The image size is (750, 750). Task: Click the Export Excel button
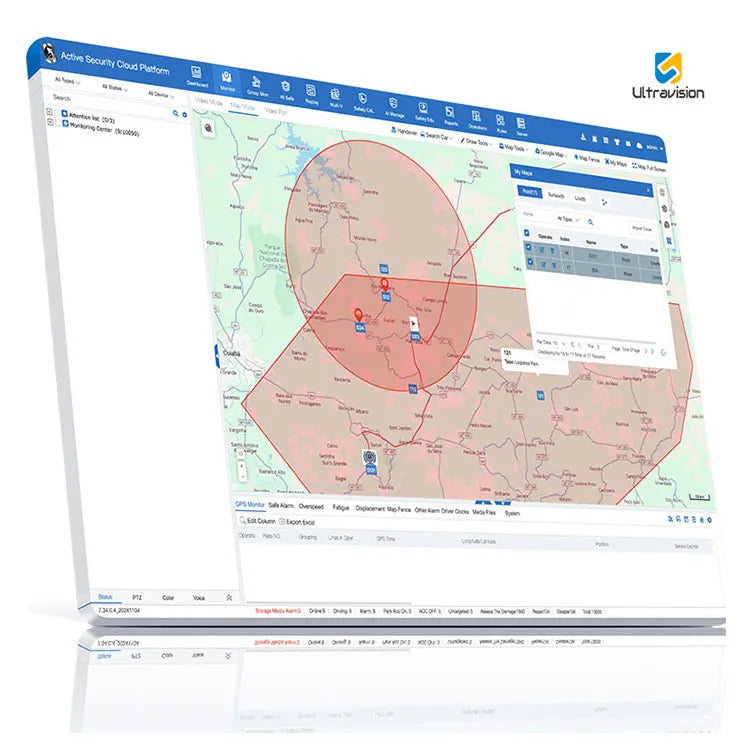[297, 522]
